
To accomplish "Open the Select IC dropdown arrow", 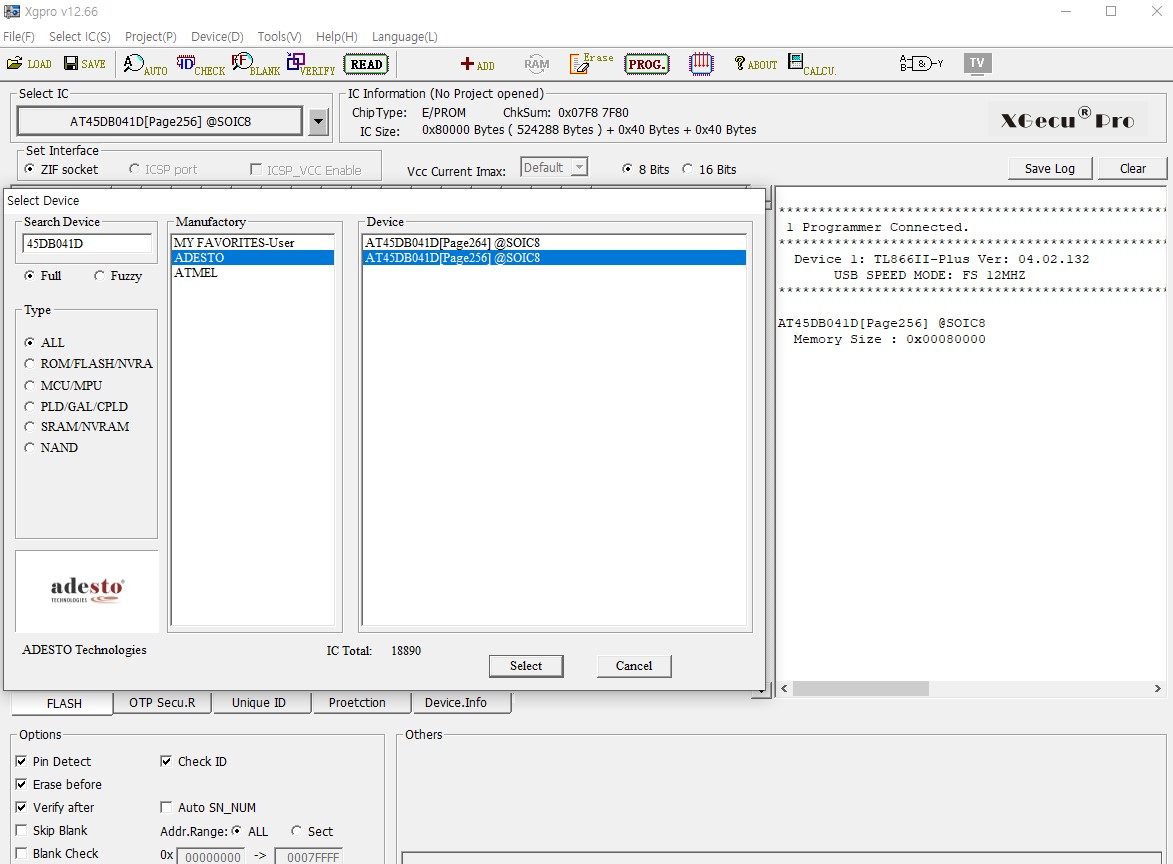I will click(318, 122).
